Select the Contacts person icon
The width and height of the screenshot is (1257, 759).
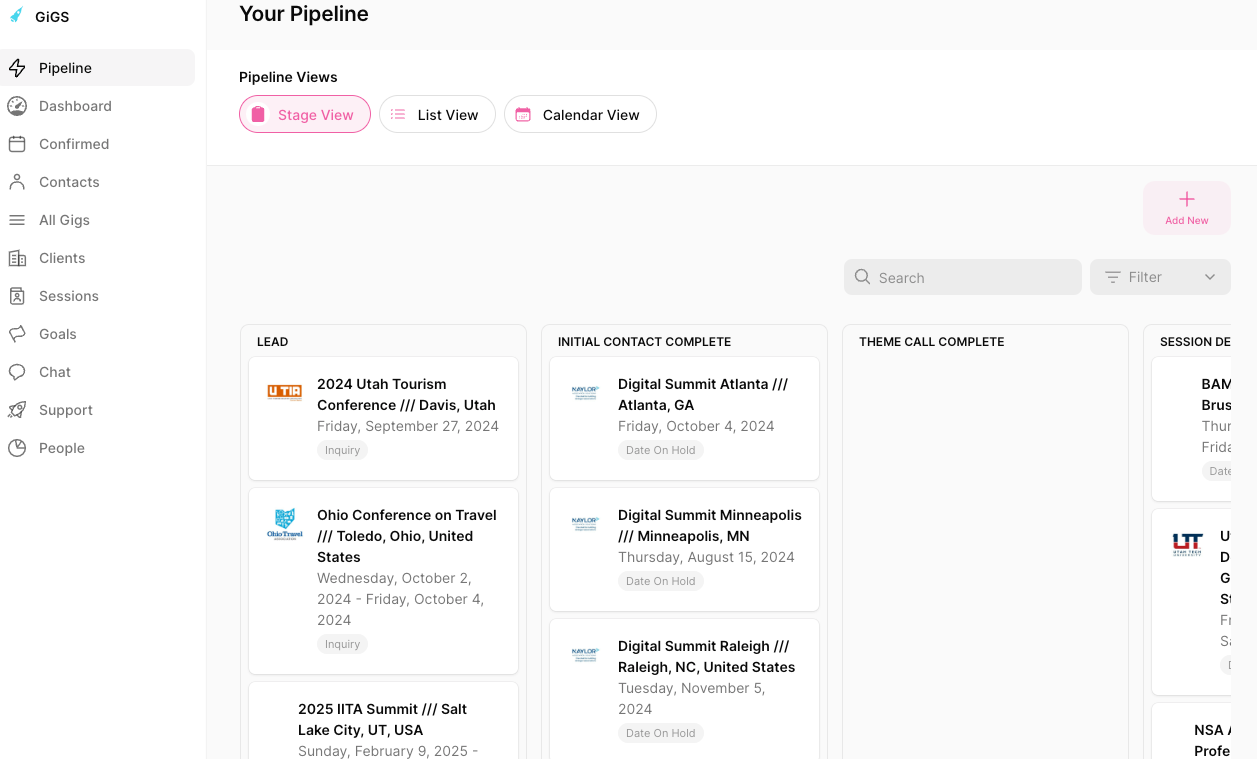17,182
